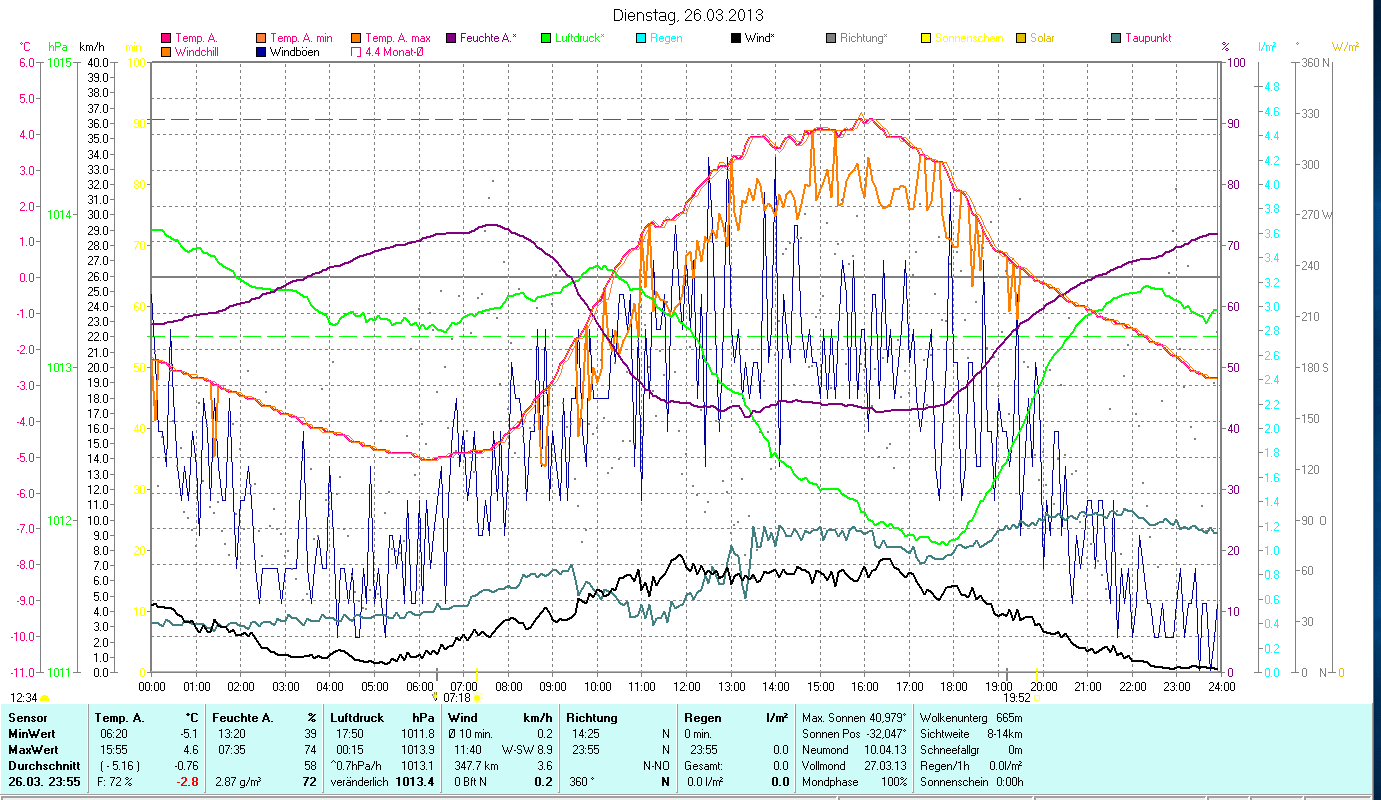The width and height of the screenshot is (1381, 800).
Task: Click the Temp. A. legend color box
Action: (x=165, y=38)
